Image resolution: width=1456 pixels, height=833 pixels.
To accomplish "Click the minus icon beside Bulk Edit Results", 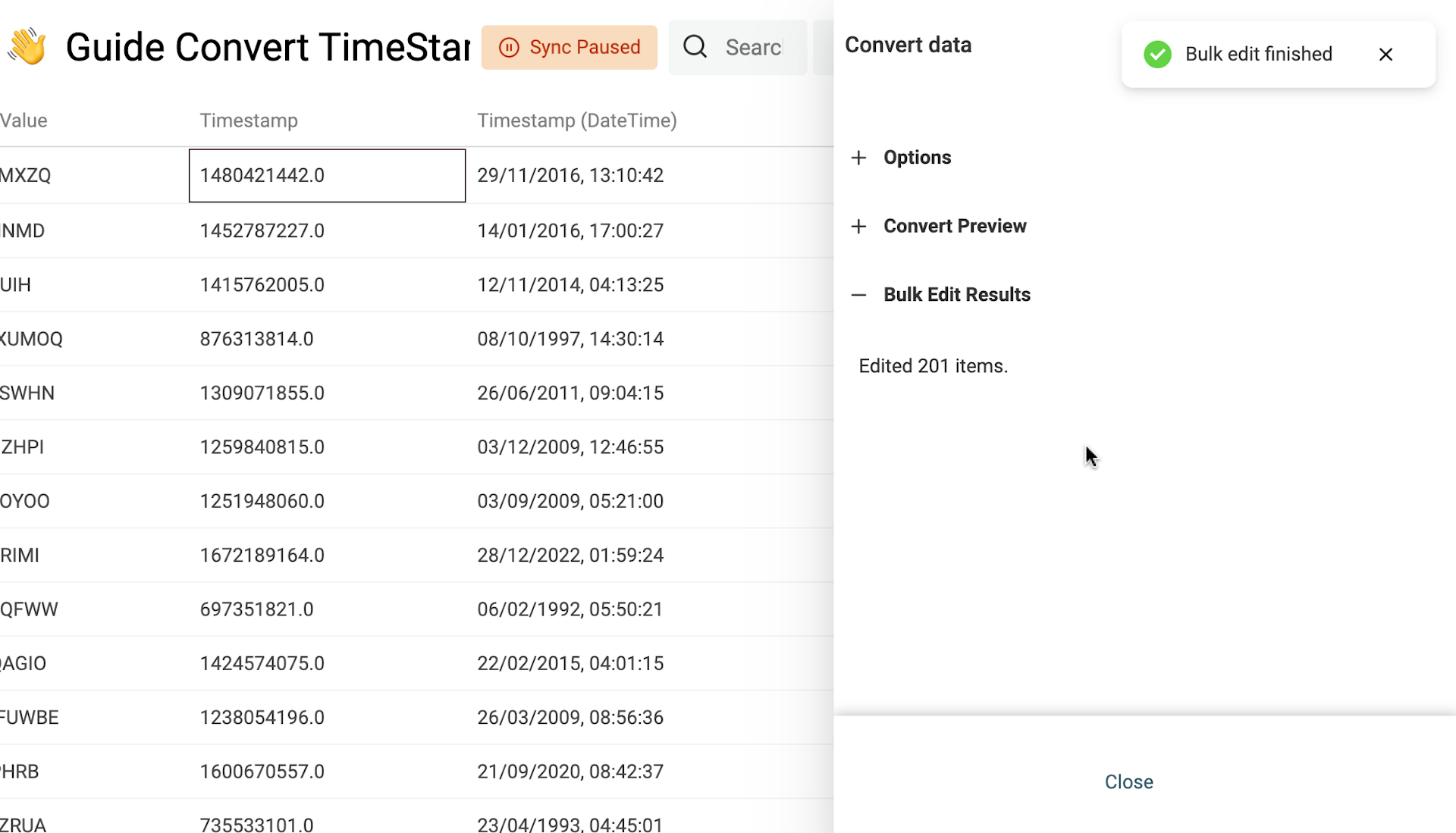I will (x=858, y=295).
